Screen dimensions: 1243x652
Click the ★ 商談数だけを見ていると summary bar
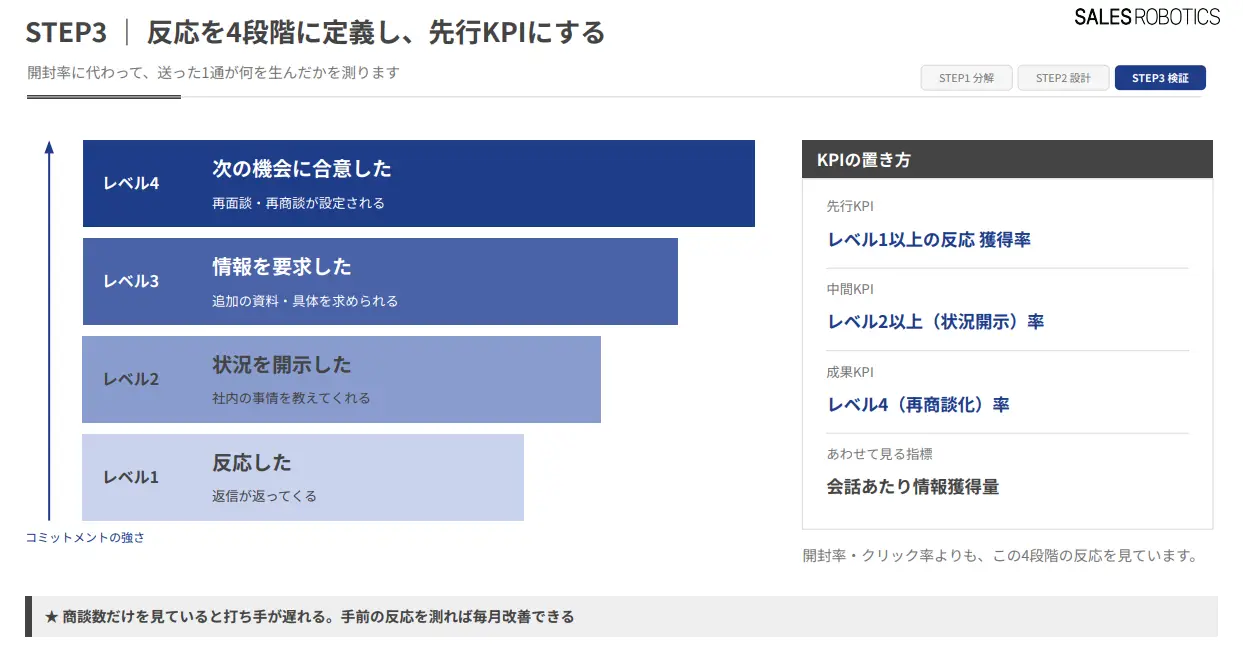[621, 617]
